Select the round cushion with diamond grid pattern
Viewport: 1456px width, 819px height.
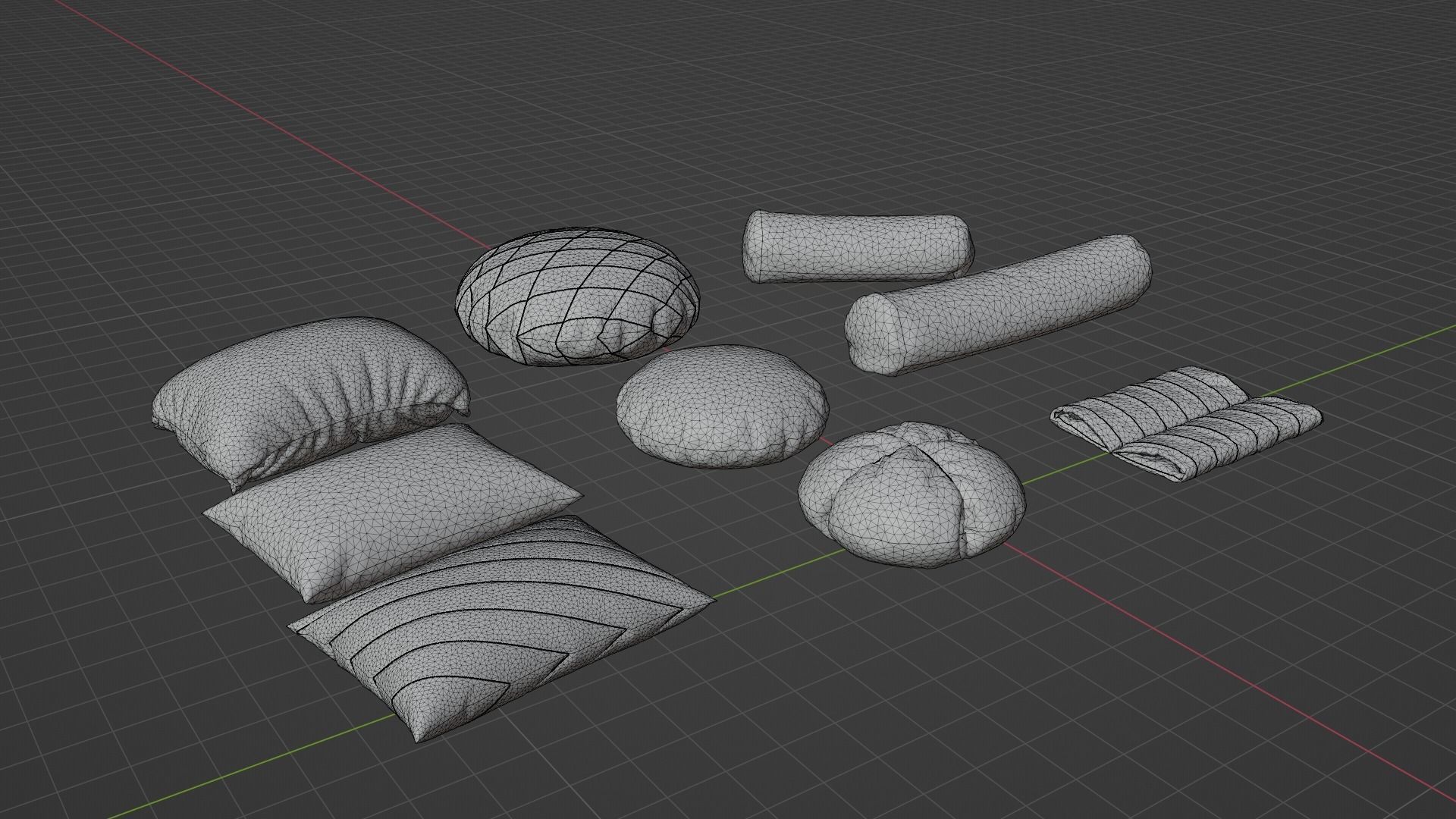pyautogui.click(x=578, y=297)
